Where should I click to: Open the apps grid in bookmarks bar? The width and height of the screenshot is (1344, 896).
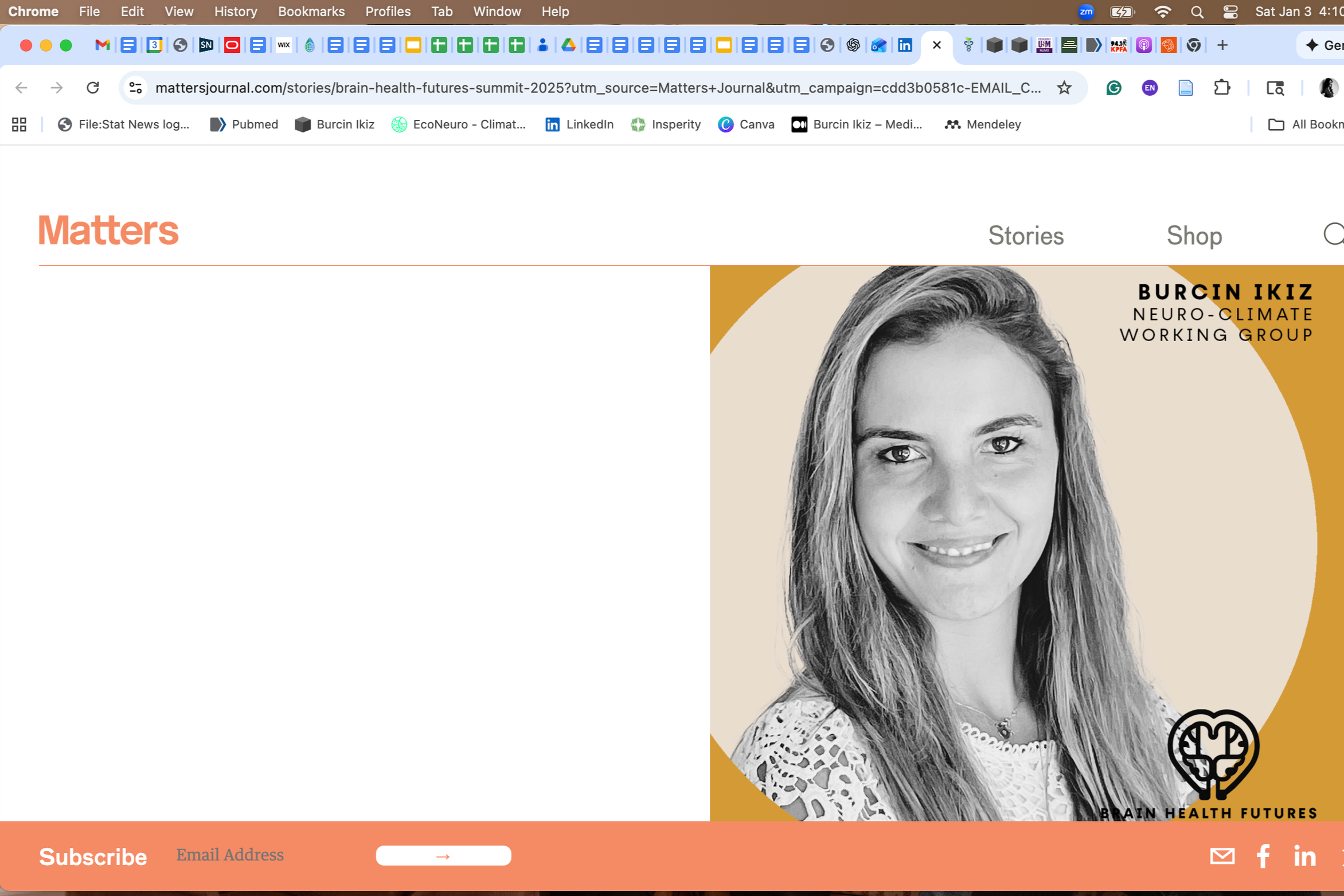tap(19, 124)
